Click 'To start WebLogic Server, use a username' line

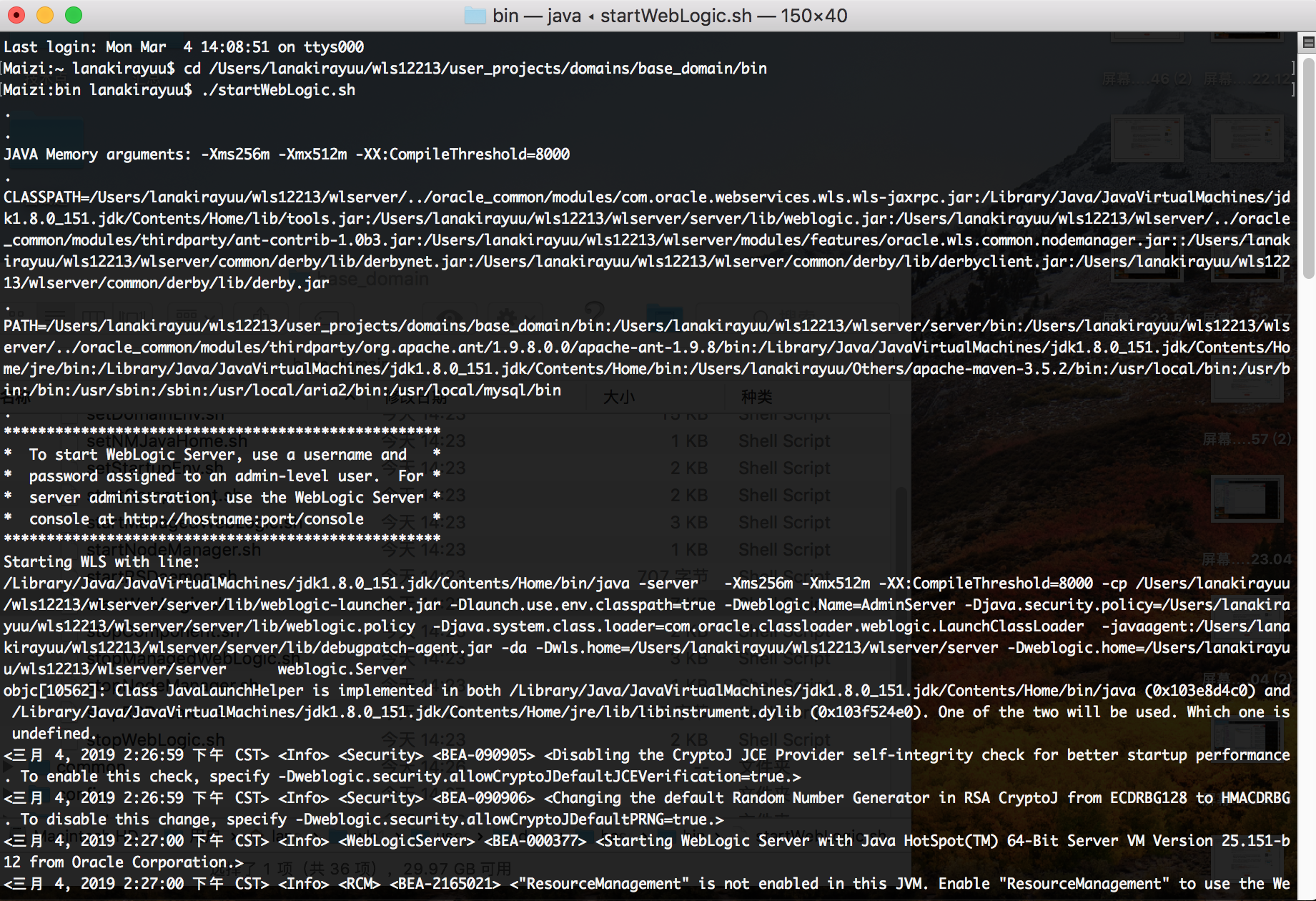point(218,455)
